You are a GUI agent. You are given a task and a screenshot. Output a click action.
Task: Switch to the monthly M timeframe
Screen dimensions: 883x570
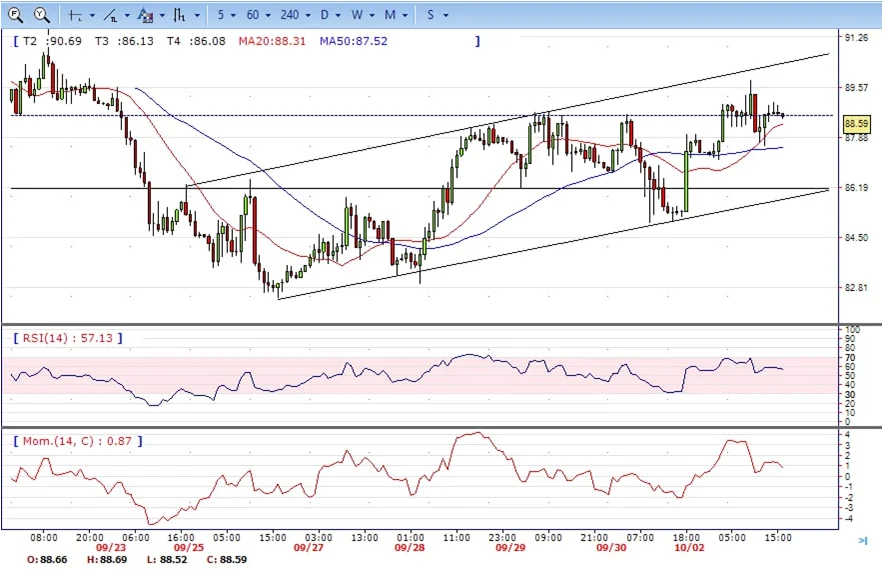coord(390,15)
